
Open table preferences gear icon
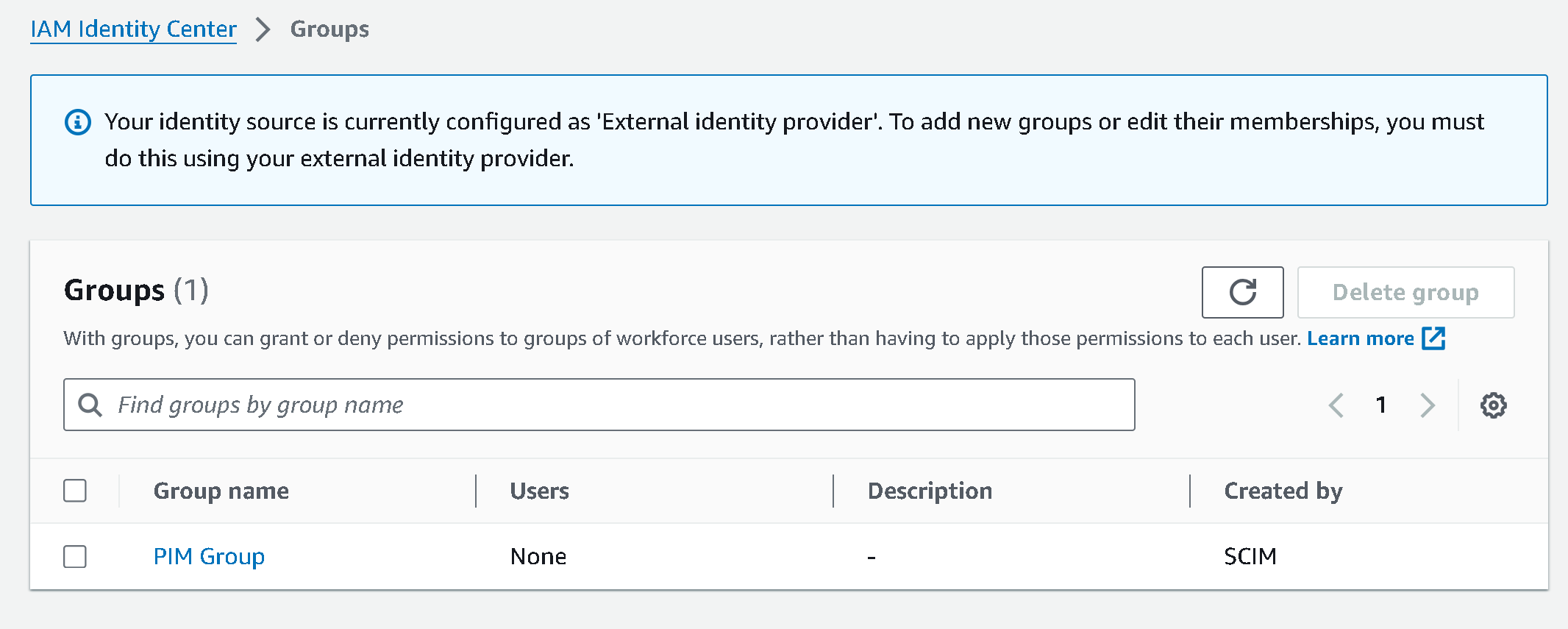pyautogui.click(x=1493, y=405)
